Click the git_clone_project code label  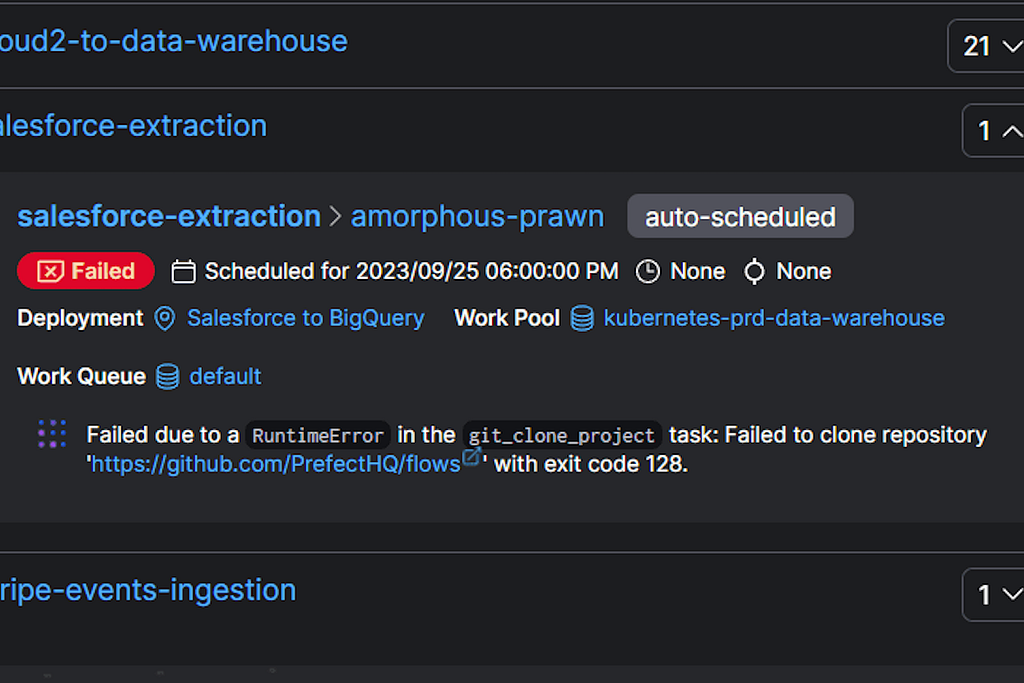[562, 436]
